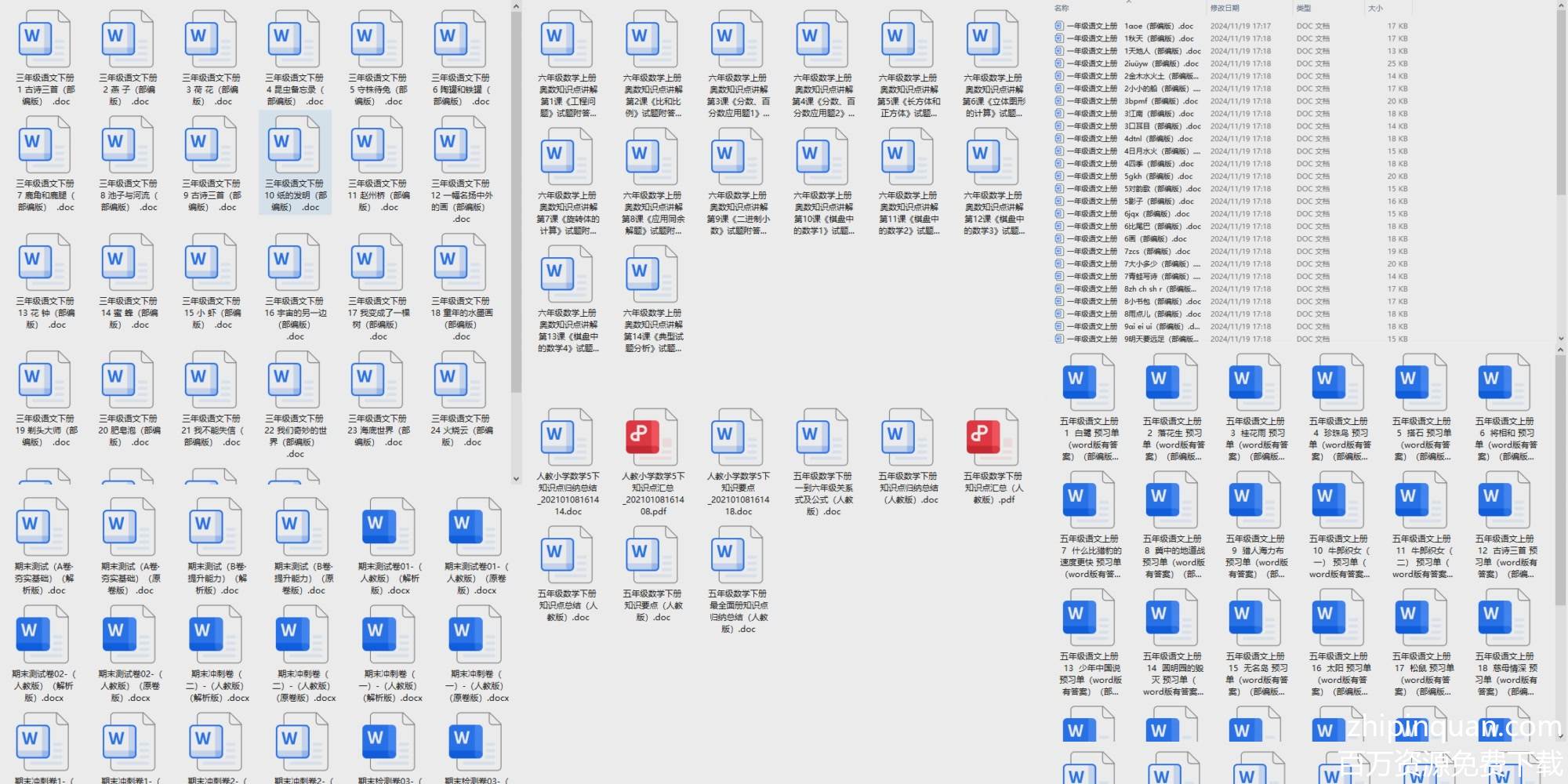Click the 25 KB size cell
This screenshot has height=784, width=1568.
(1397, 64)
